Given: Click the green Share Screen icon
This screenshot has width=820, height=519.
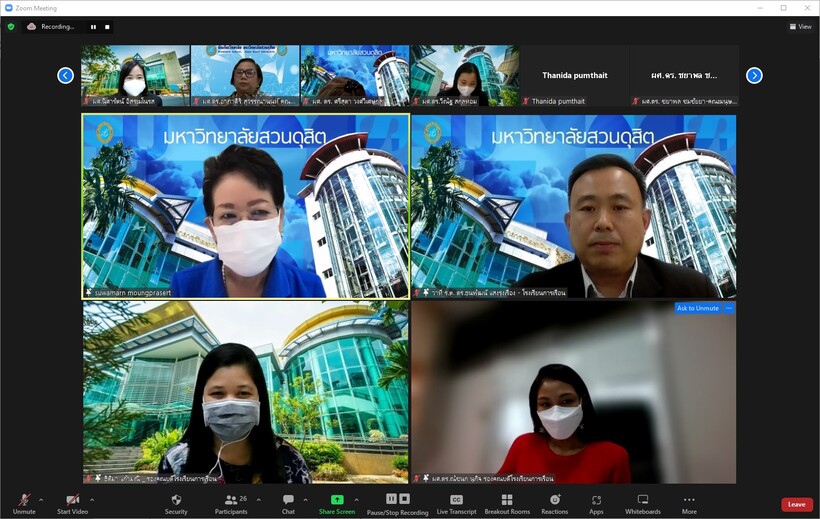Looking at the screenshot, I should click(337, 500).
